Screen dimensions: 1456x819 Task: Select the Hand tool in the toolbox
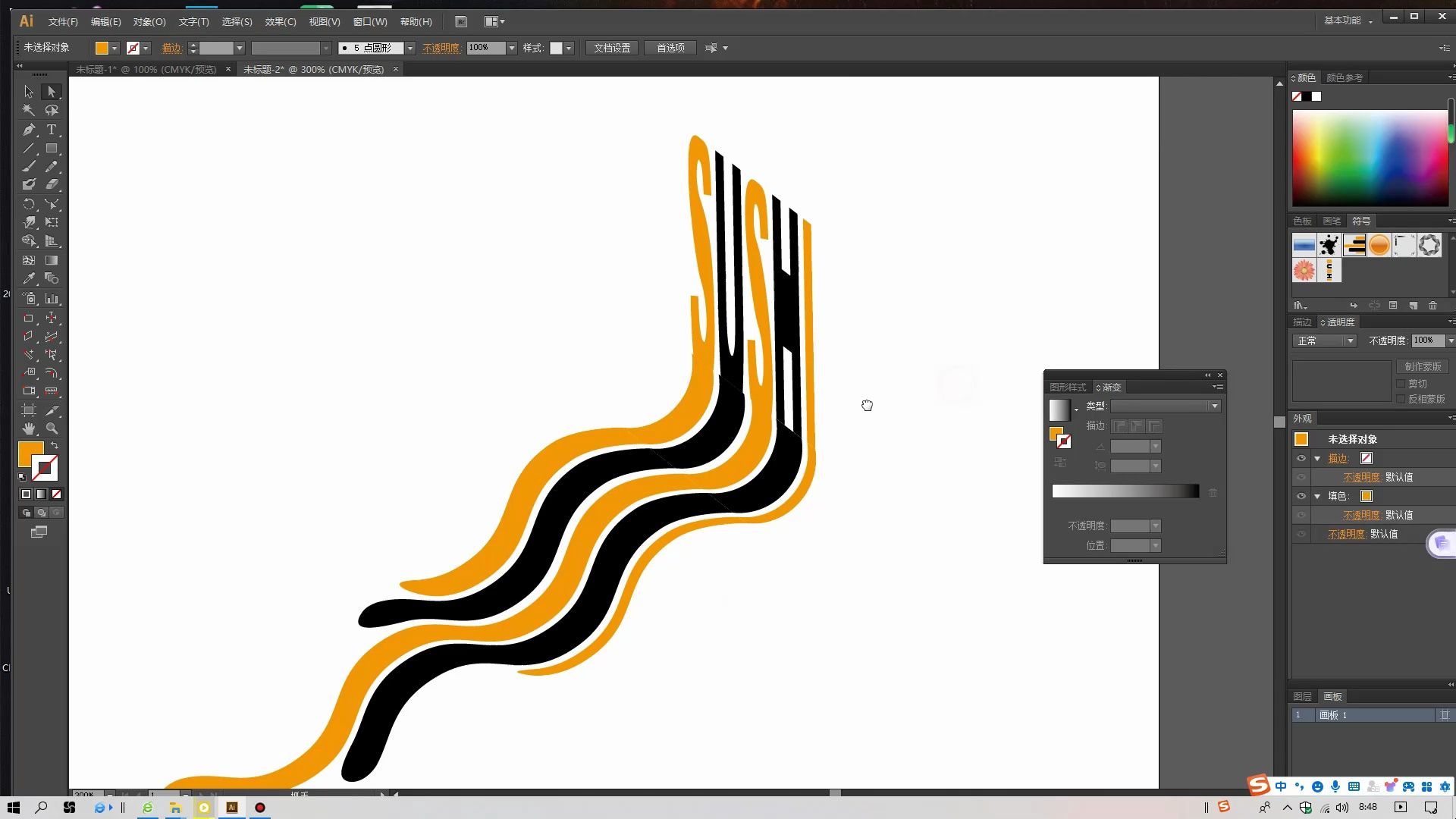[x=29, y=428]
